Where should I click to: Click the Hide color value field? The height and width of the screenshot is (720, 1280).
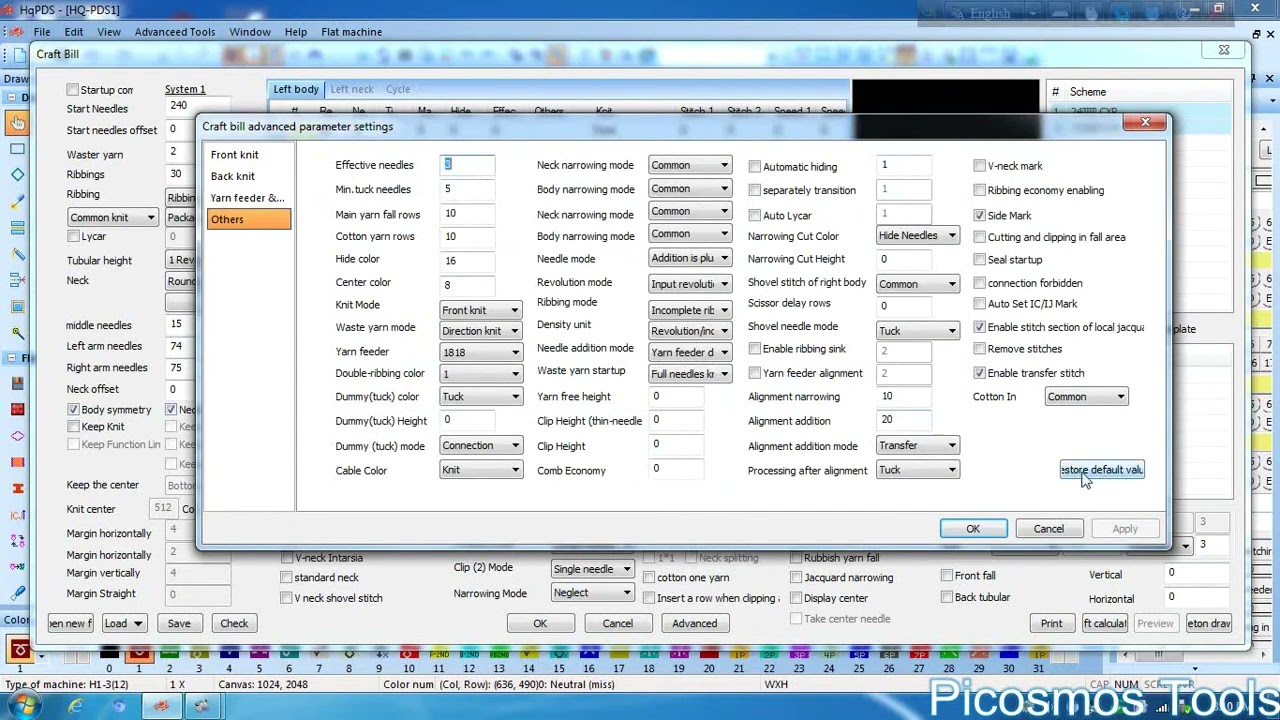point(468,260)
